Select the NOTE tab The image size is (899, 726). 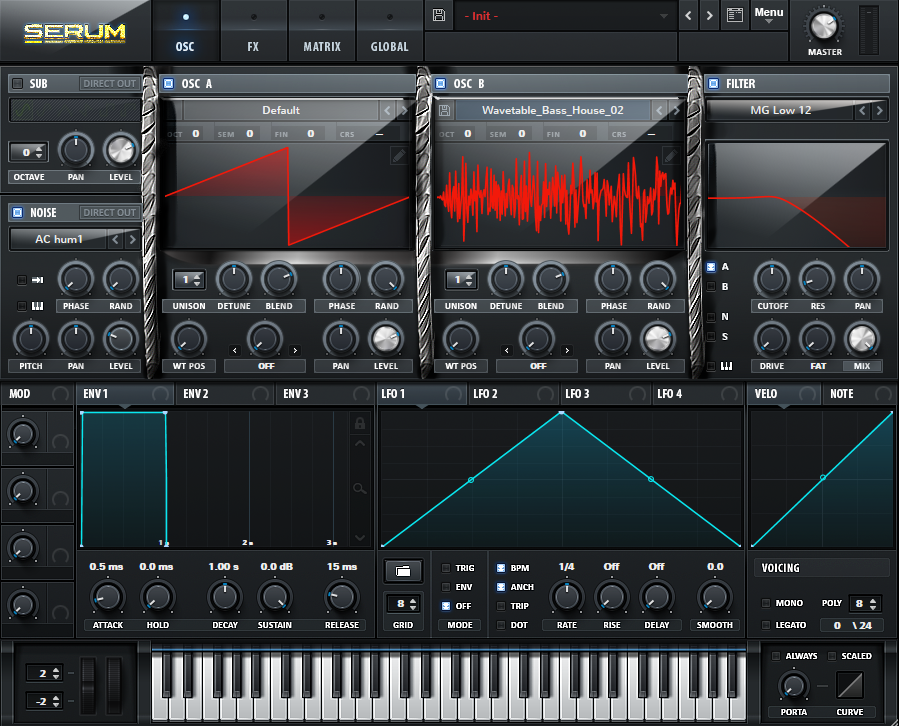(859, 394)
